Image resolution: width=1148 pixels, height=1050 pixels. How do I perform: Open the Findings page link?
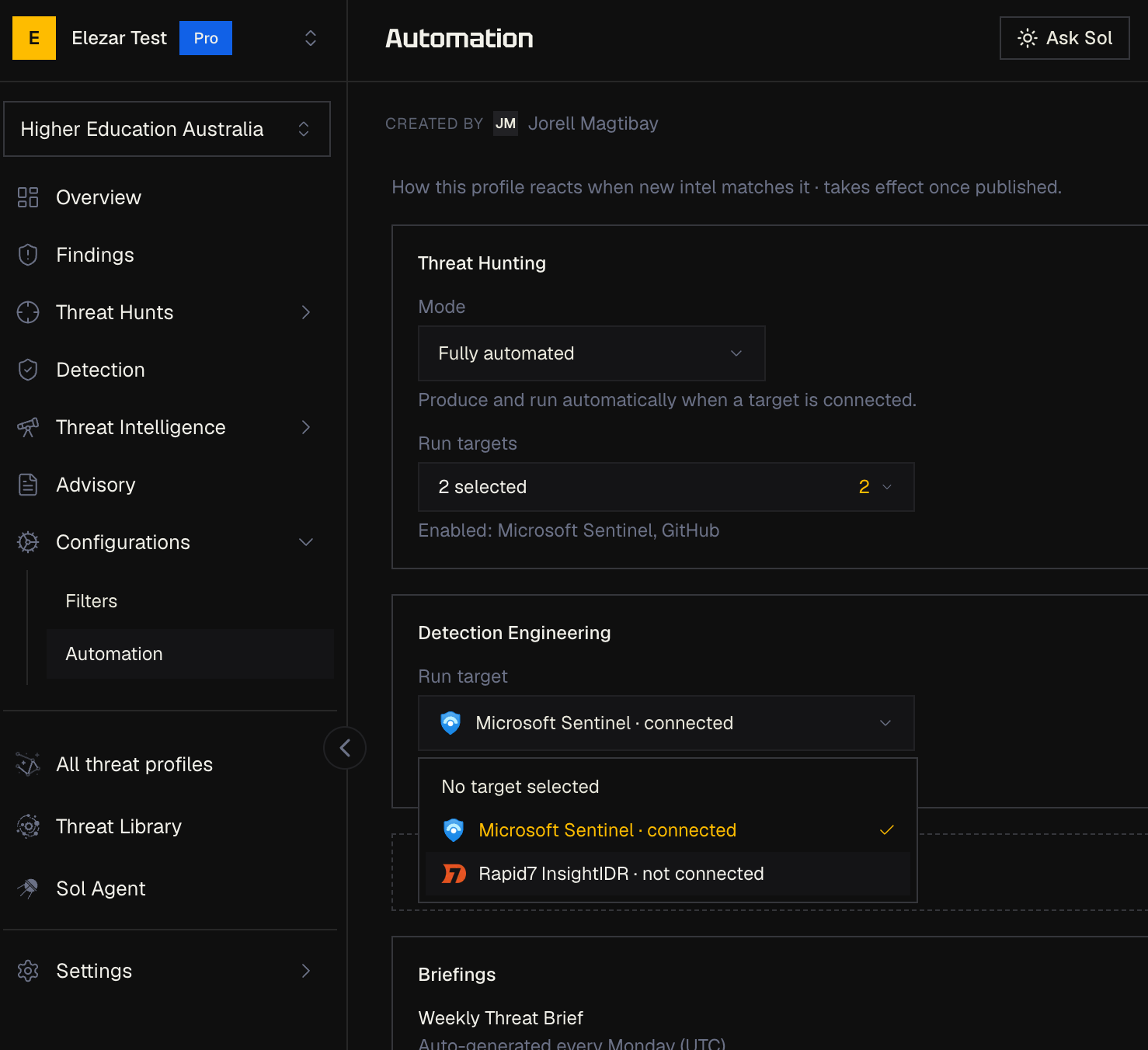(x=95, y=255)
